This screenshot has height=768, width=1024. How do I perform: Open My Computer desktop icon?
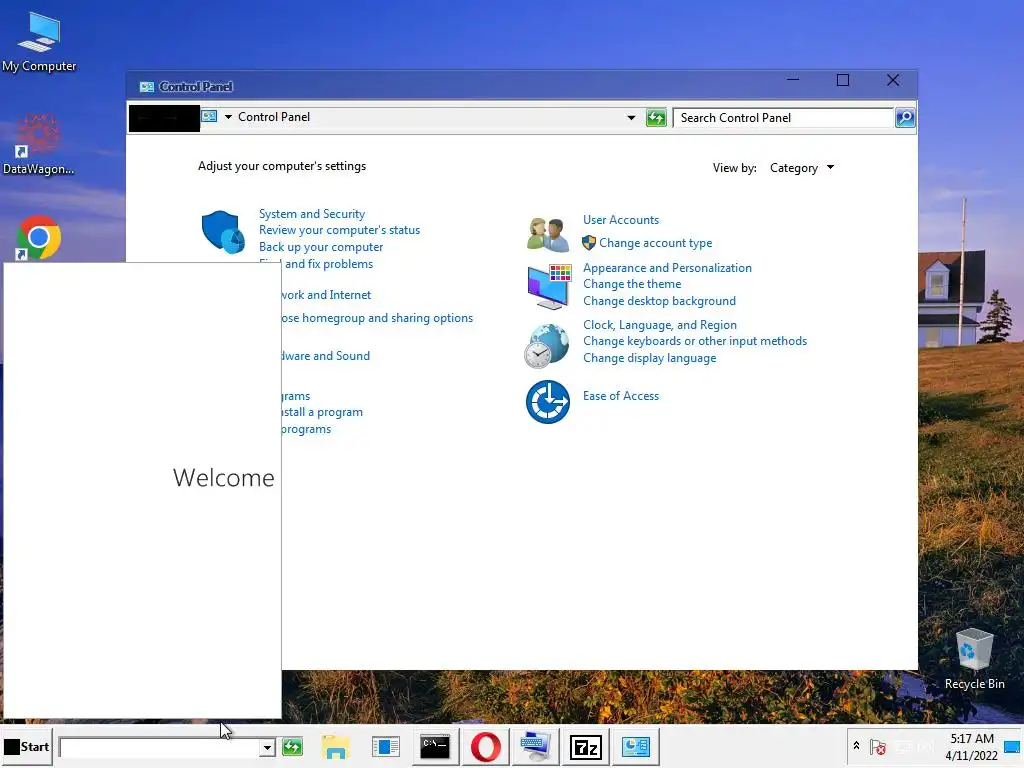39,42
